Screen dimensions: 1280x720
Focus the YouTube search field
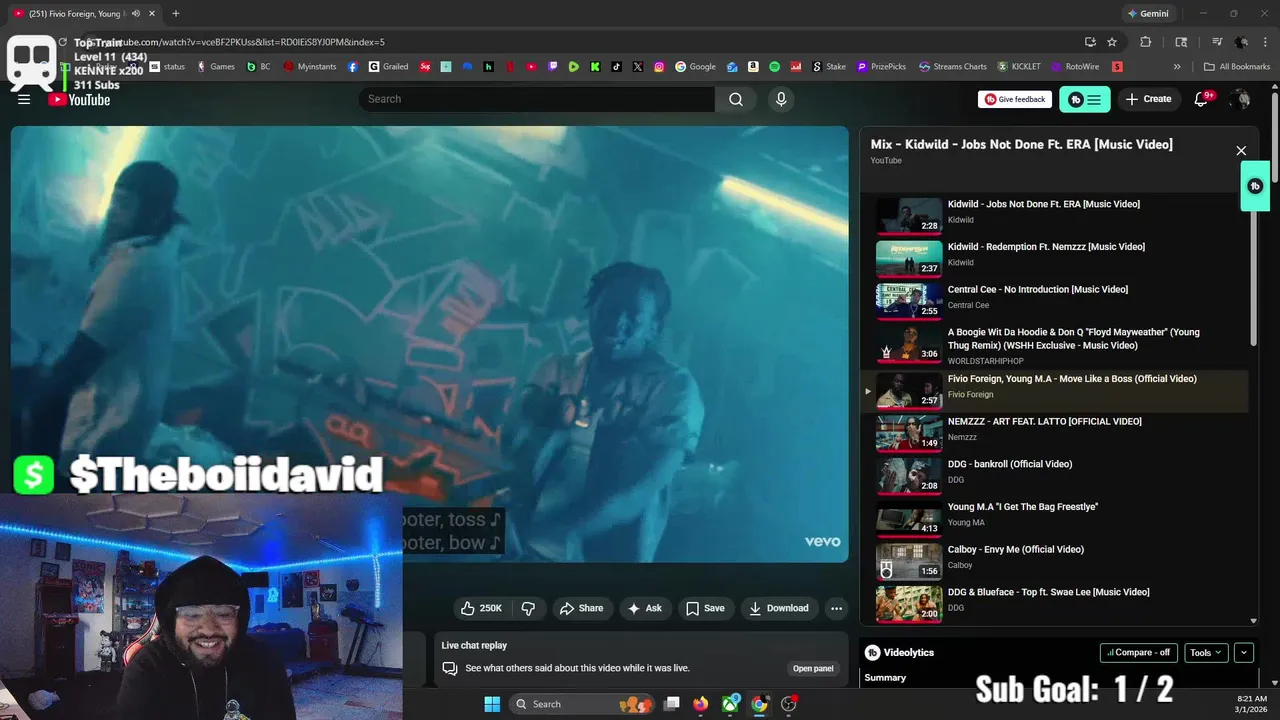[537, 99]
